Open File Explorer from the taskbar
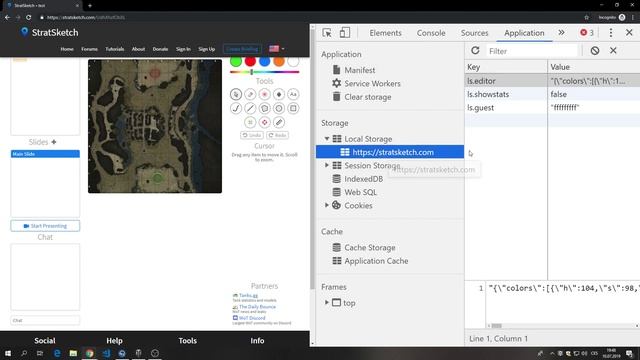The image size is (640, 360). 73,353
